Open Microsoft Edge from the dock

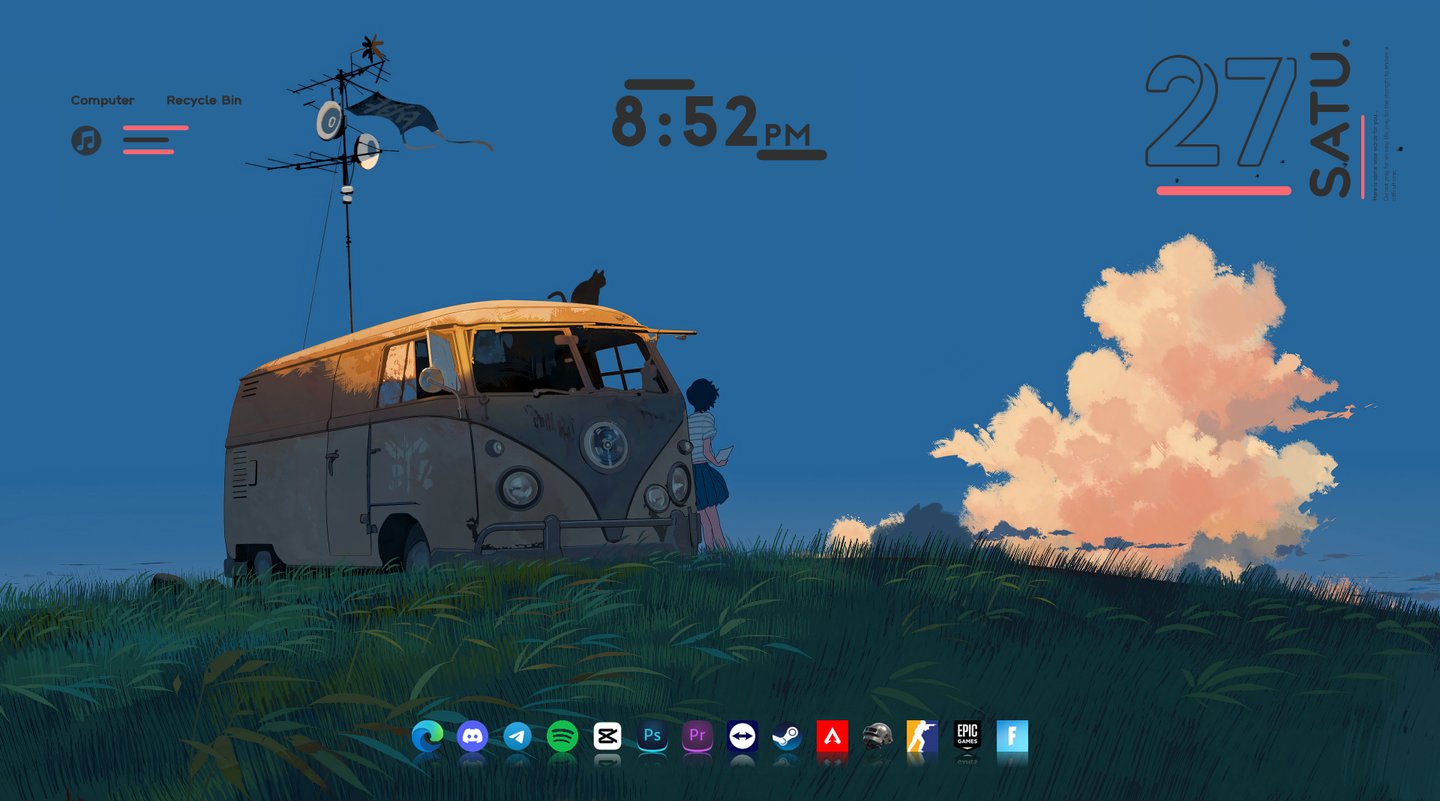pyautogui.click(x=427, y=737)
